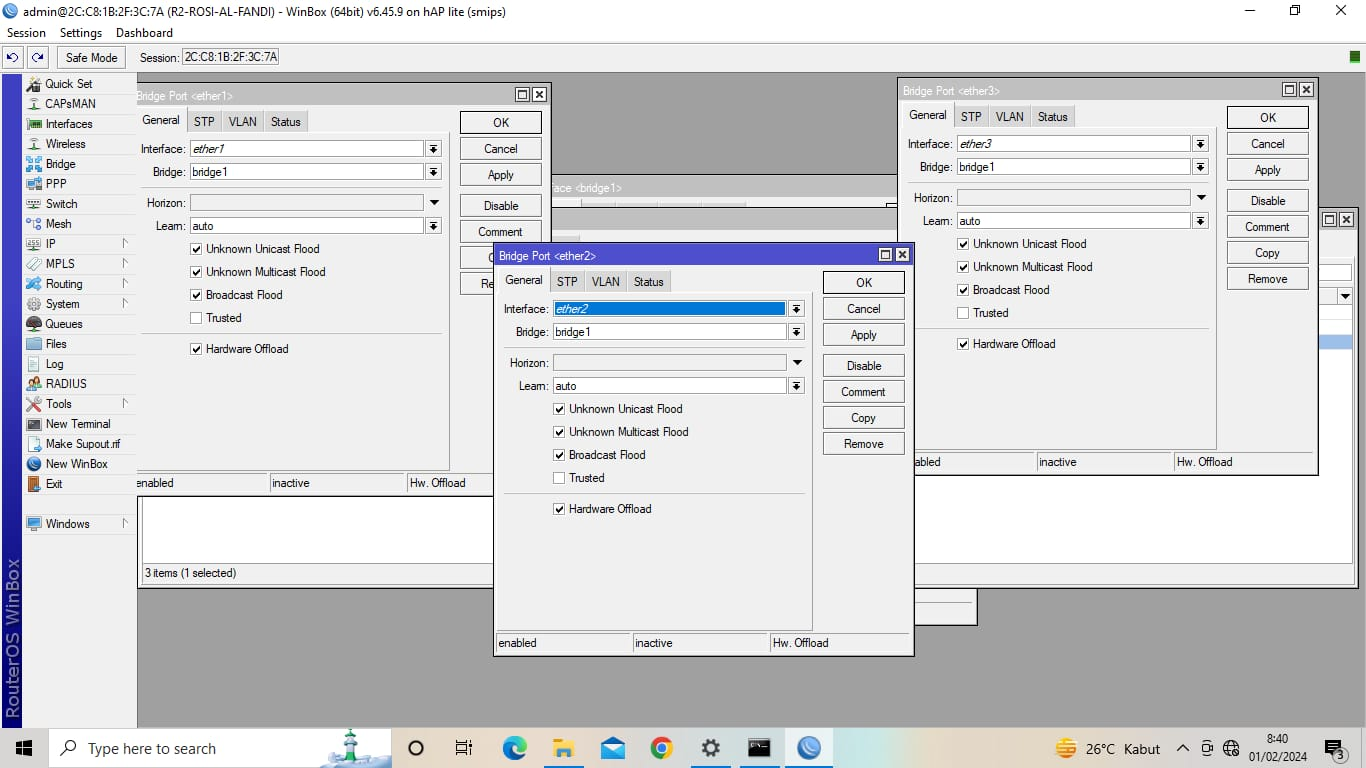The width and height of the screenshot is (1366, 768).
Task: Open Session menu
Action: pyautogui.click(x=26, y=33)
